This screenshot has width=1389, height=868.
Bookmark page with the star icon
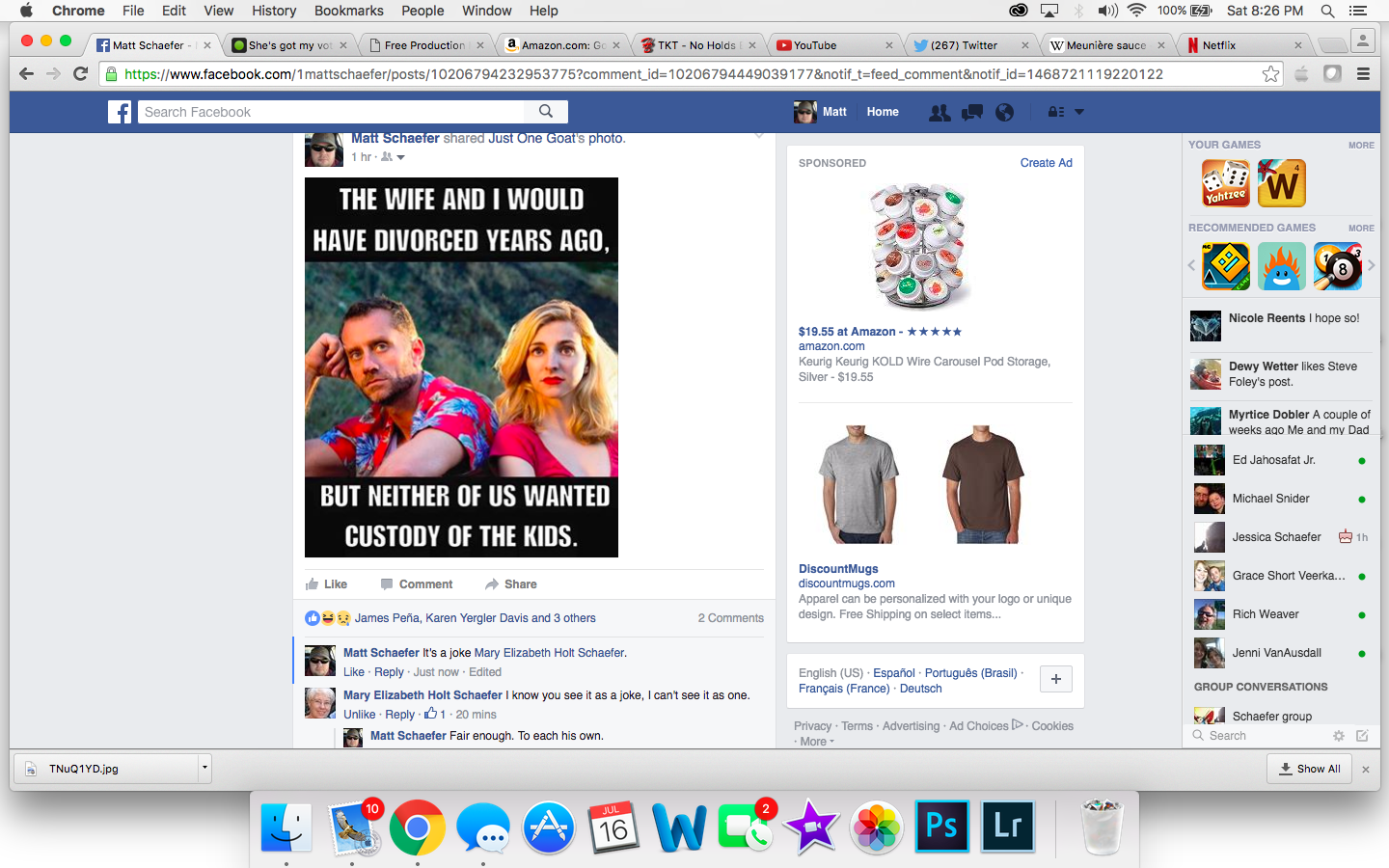tap(1271, 74)
